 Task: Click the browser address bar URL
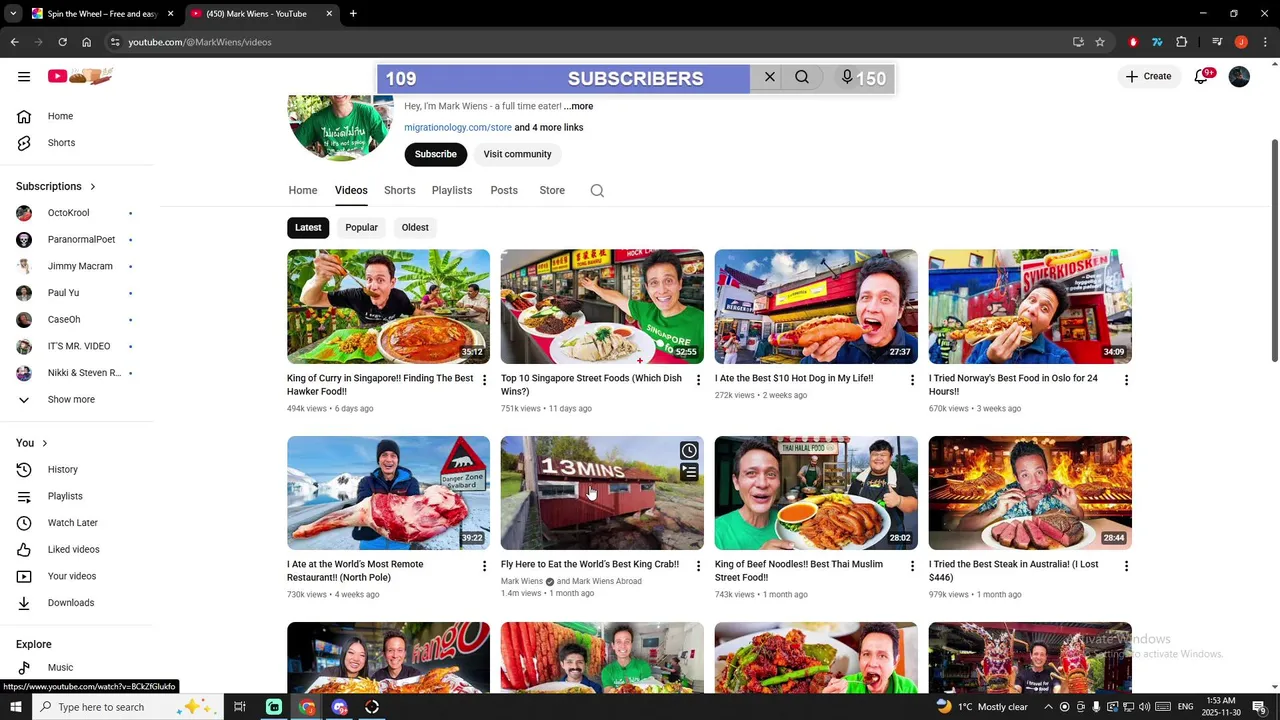click(x=200, y=42)
